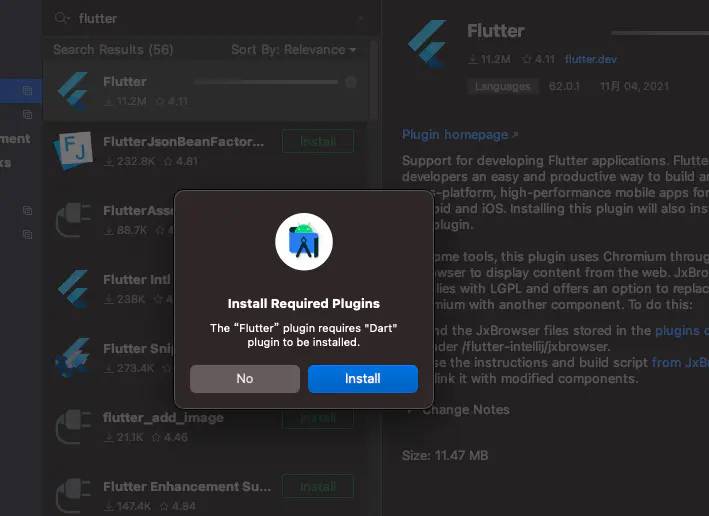
Task: Click the flutter_add_image plug icon
Action: (x=73, y=426)
